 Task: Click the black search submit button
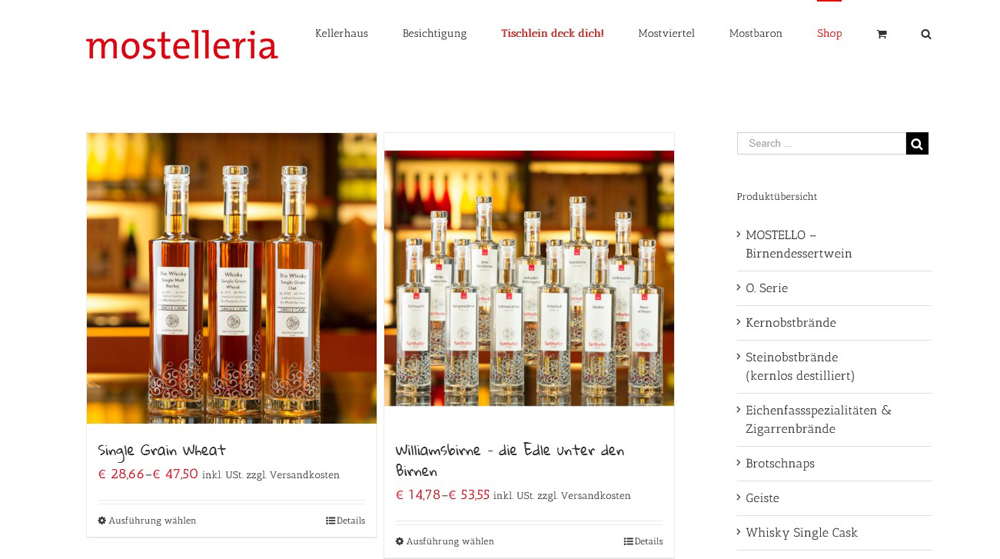917,143
